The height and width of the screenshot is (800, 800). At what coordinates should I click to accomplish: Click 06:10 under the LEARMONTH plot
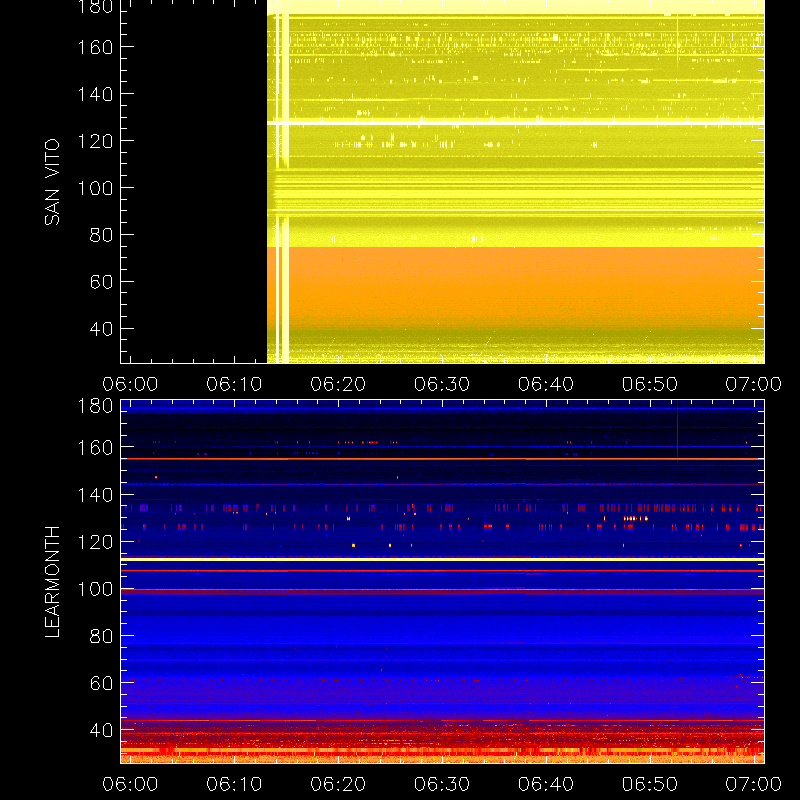(x=234, y=784)
